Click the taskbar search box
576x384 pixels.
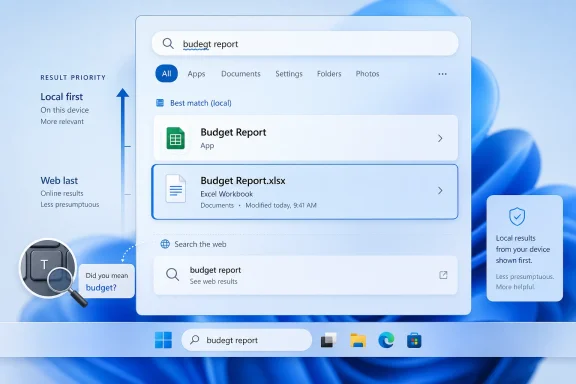[x=246, y=340]
